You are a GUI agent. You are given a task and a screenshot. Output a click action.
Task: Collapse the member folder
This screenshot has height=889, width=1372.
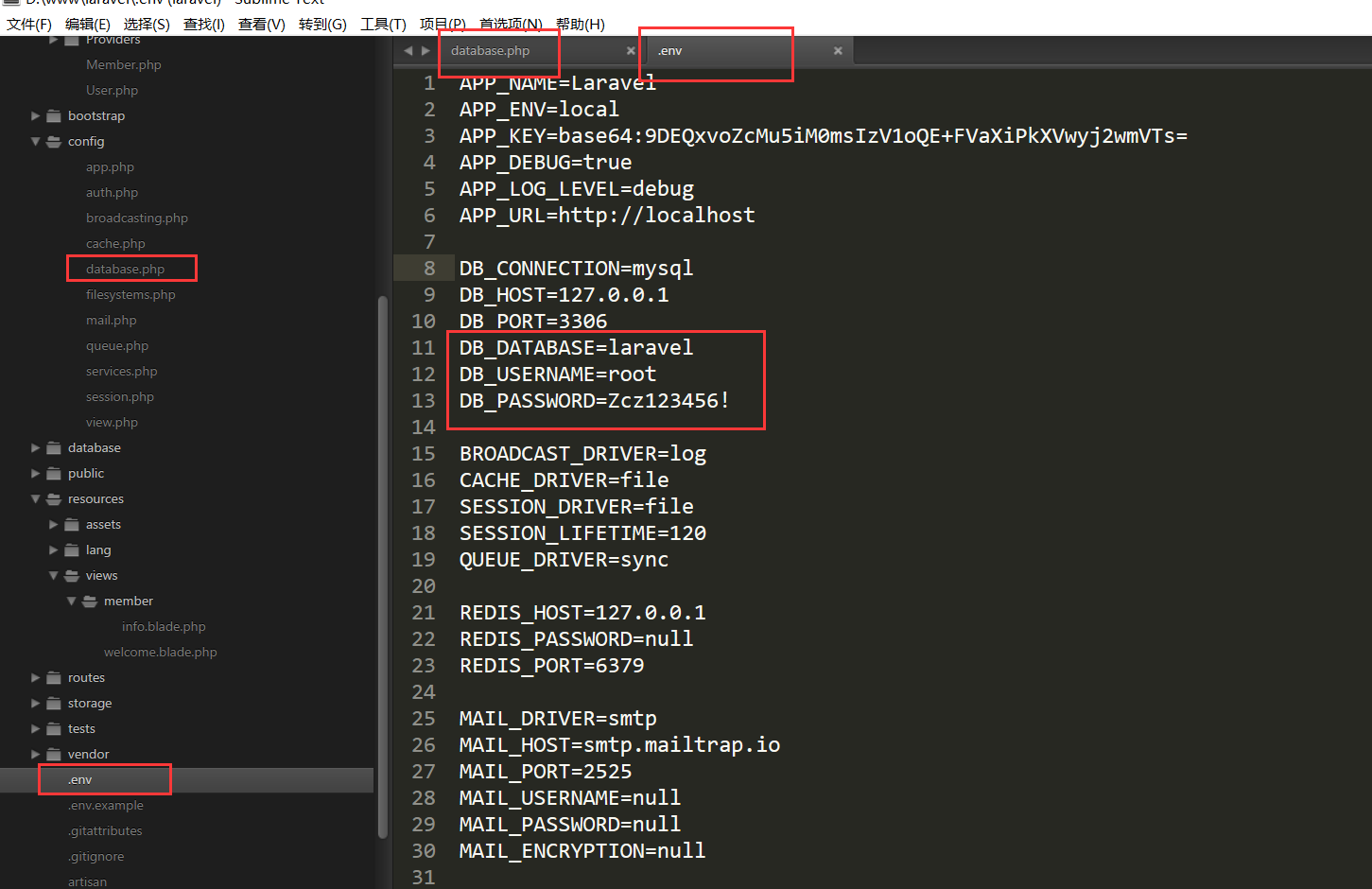[x=72, y=601]
